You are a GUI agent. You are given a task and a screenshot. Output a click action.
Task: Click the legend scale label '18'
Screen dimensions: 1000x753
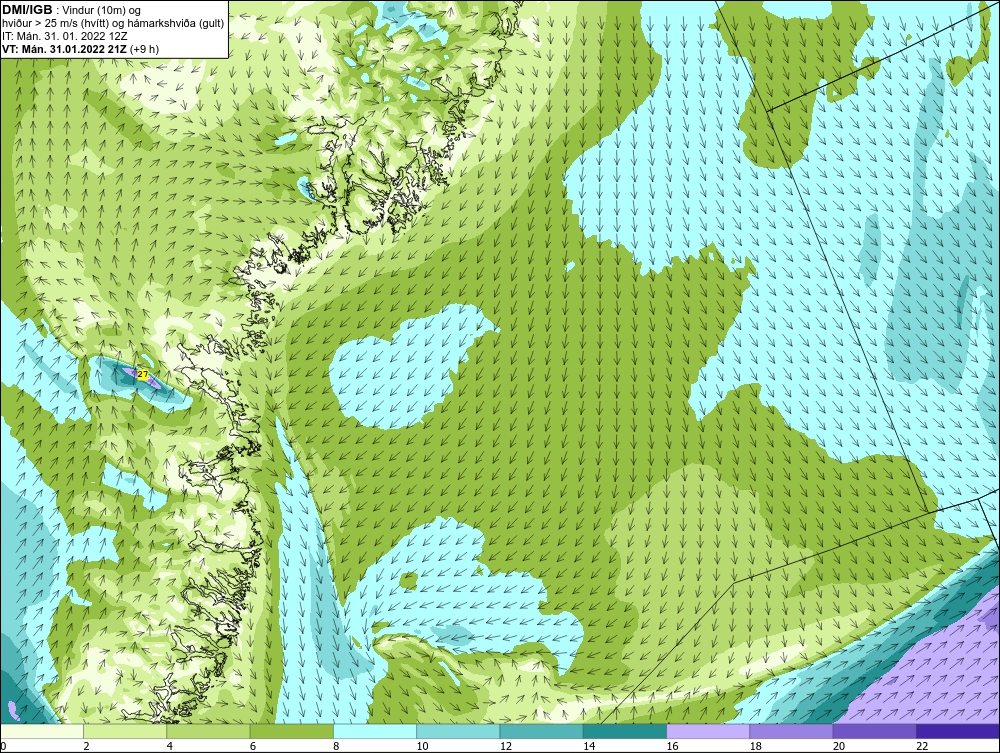pyautogui.click(x=756, y=747)
